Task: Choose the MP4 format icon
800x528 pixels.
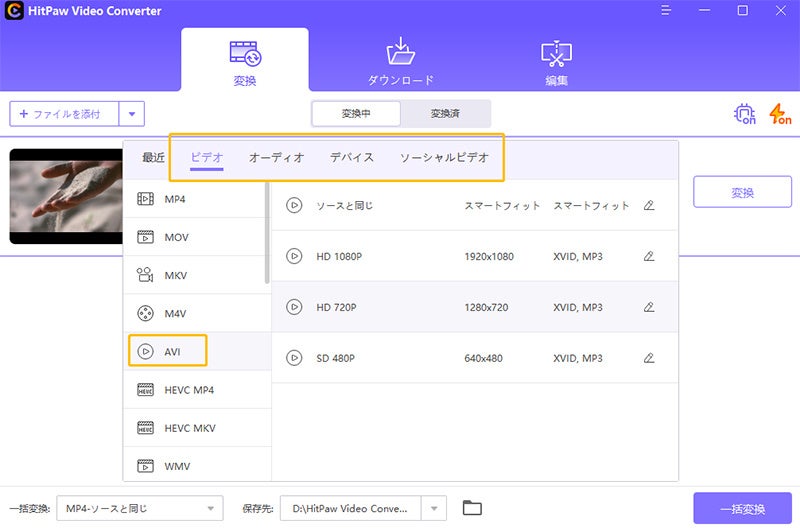Action: coord(145,199)
